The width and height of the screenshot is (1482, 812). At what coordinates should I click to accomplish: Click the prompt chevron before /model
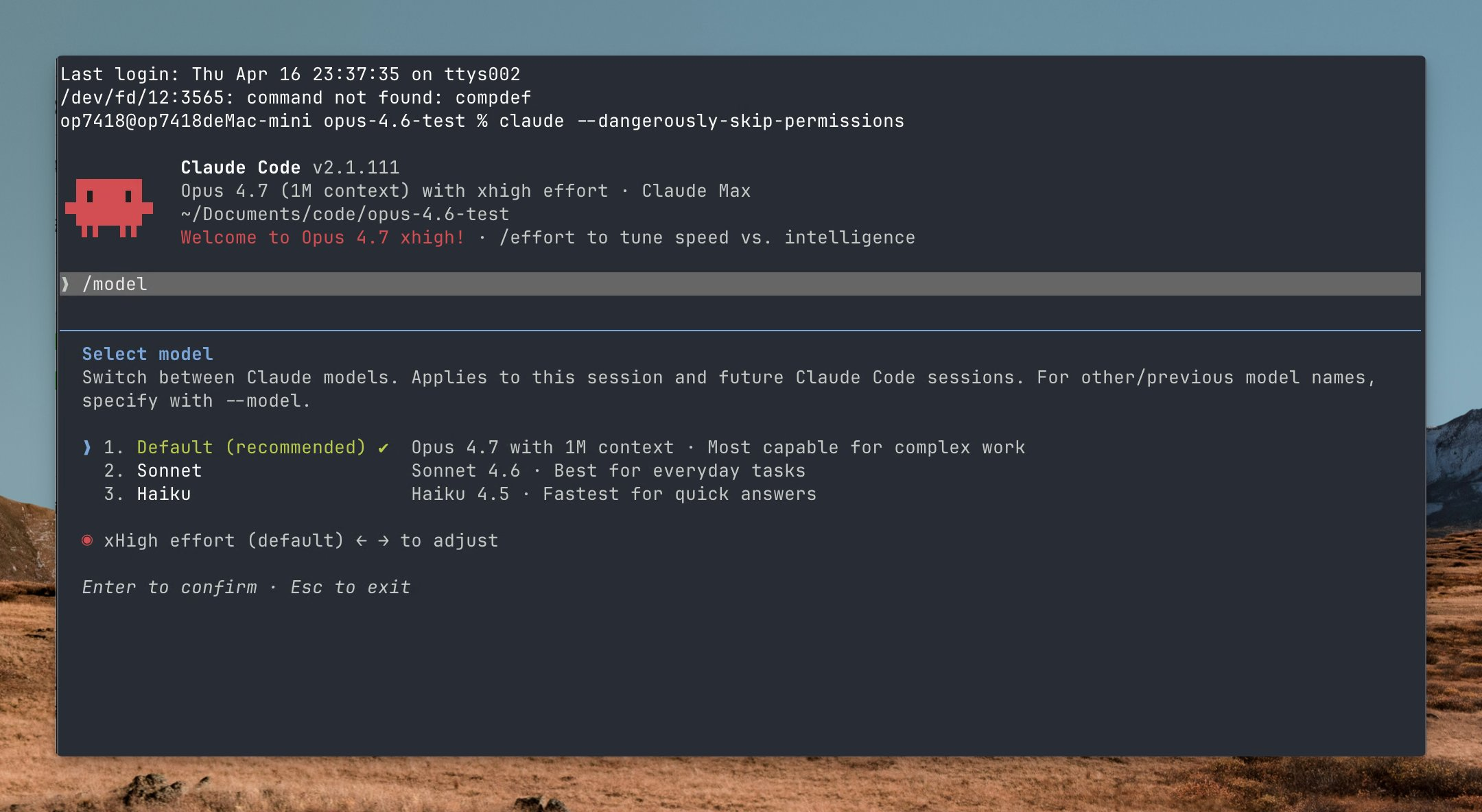coord(66,284)
